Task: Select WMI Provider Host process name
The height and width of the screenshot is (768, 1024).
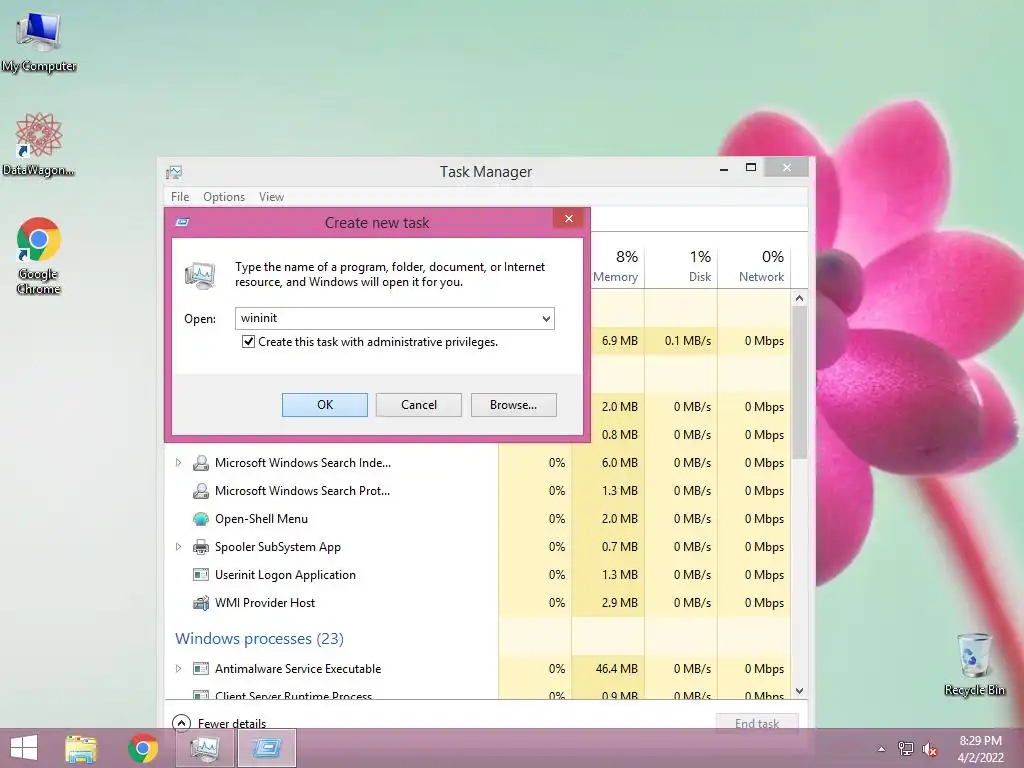Action: [x=264, y=603]
